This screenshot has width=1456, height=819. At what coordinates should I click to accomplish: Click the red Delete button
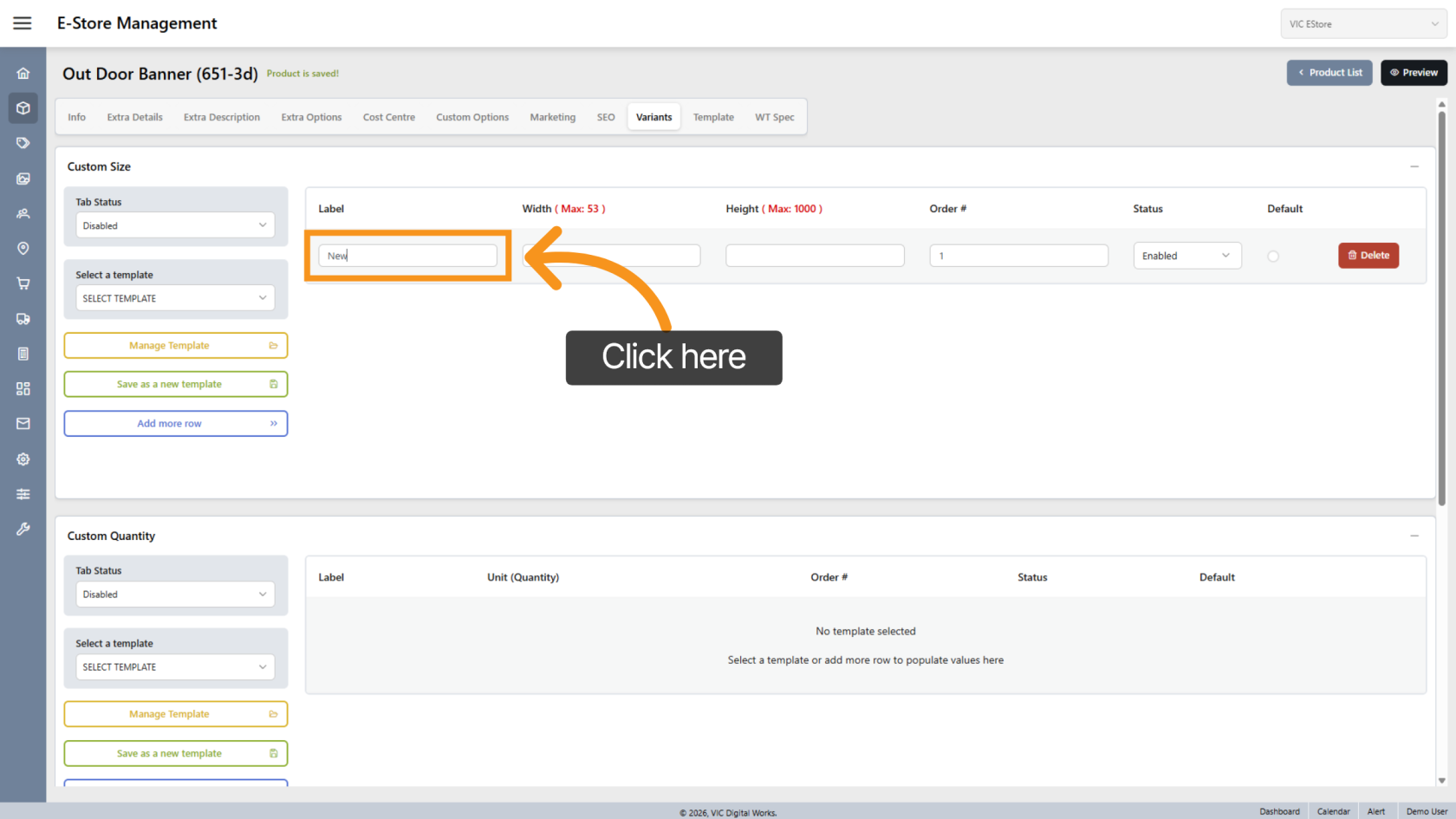pos(1368,256)
